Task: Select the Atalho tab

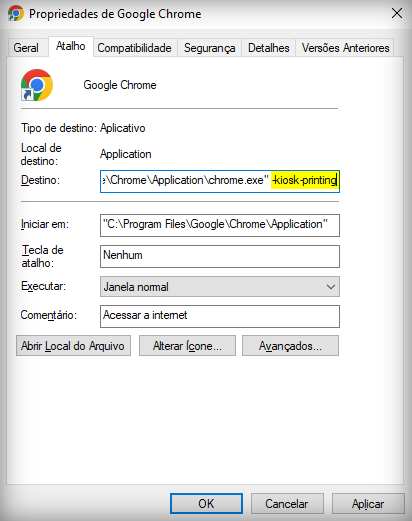Action: coord(71,46)
